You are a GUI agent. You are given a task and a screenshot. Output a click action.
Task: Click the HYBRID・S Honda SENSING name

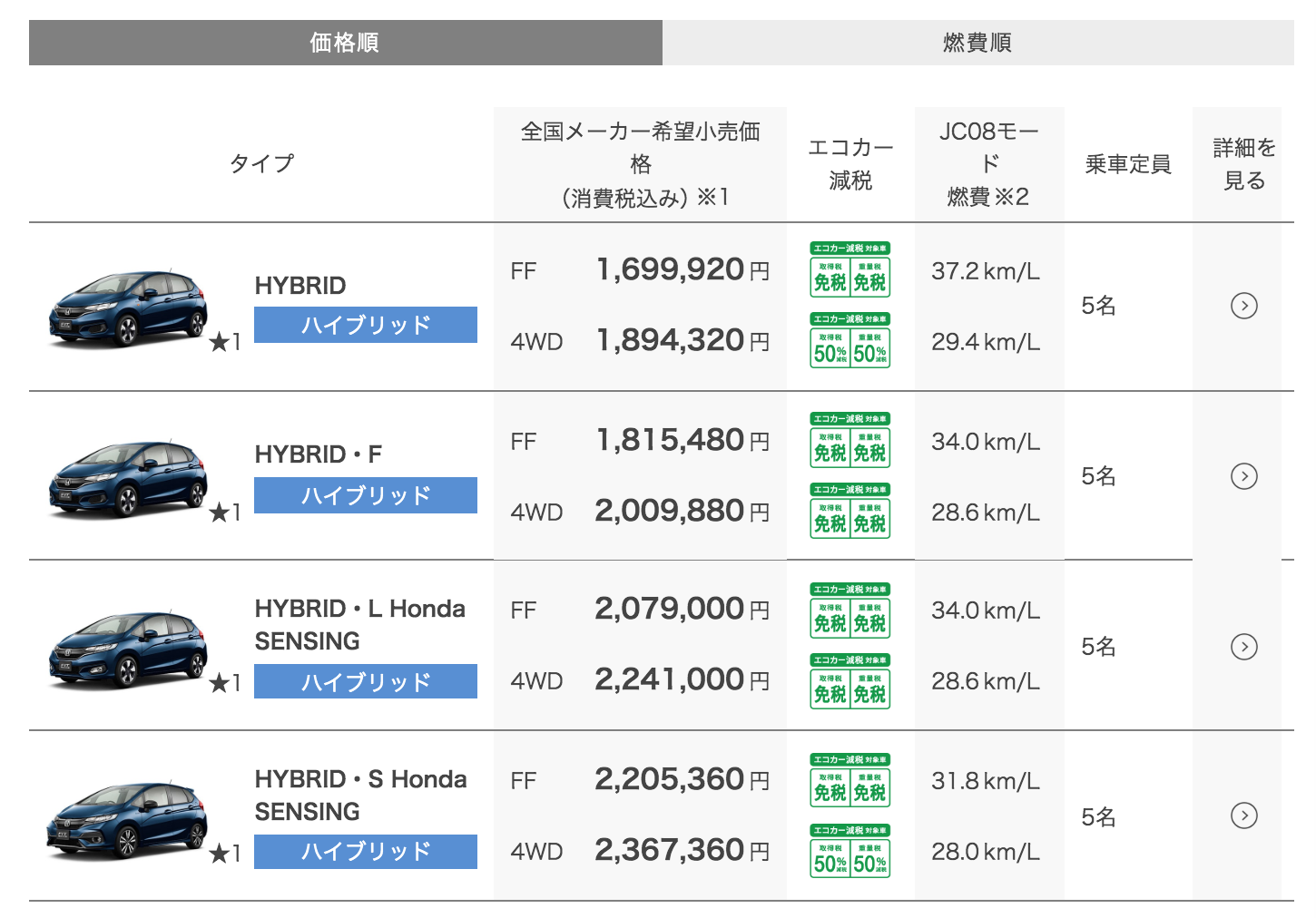361,796
